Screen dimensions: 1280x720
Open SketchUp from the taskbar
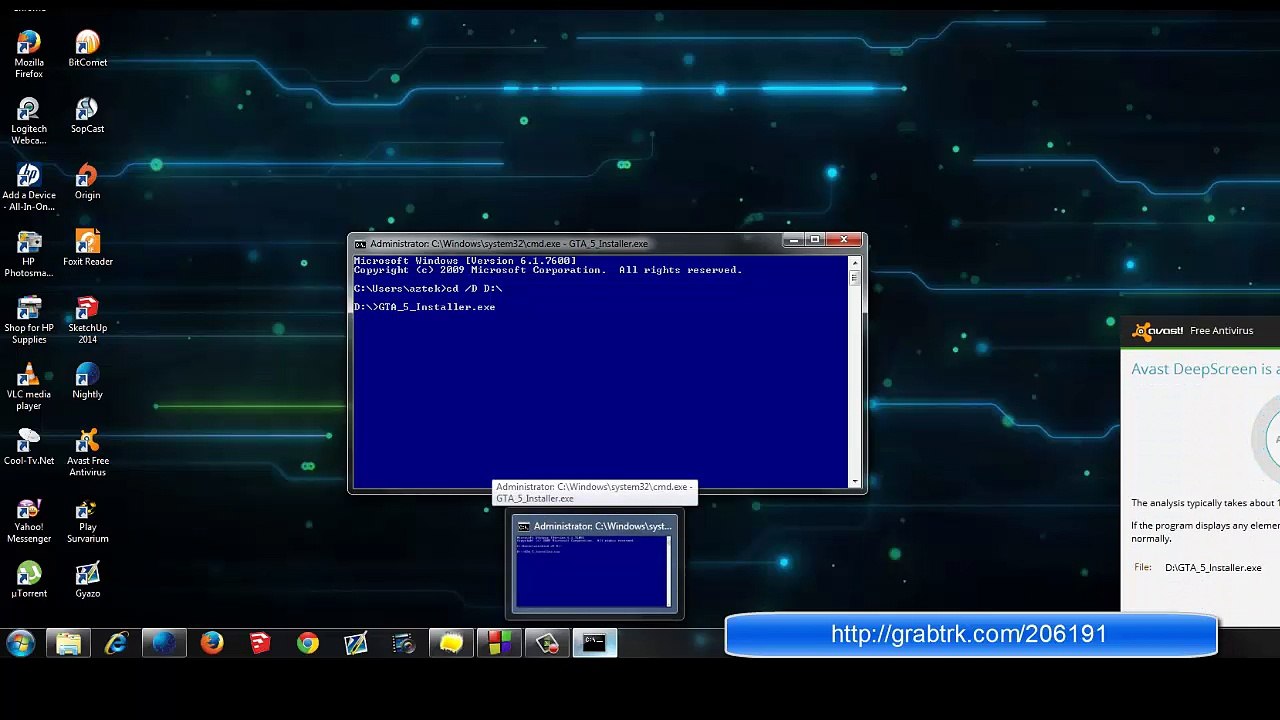point(260,643)
